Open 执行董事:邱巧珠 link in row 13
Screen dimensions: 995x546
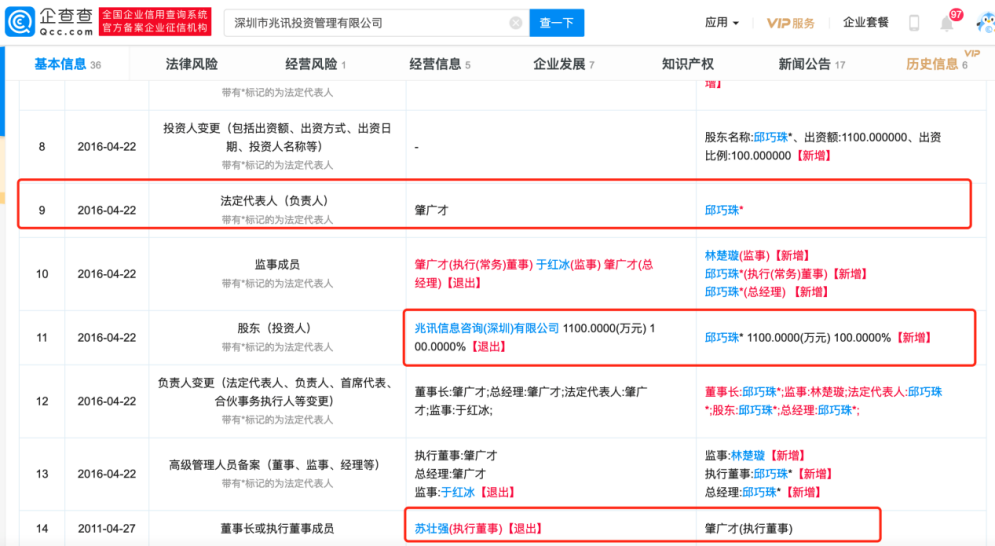point(770,474)
